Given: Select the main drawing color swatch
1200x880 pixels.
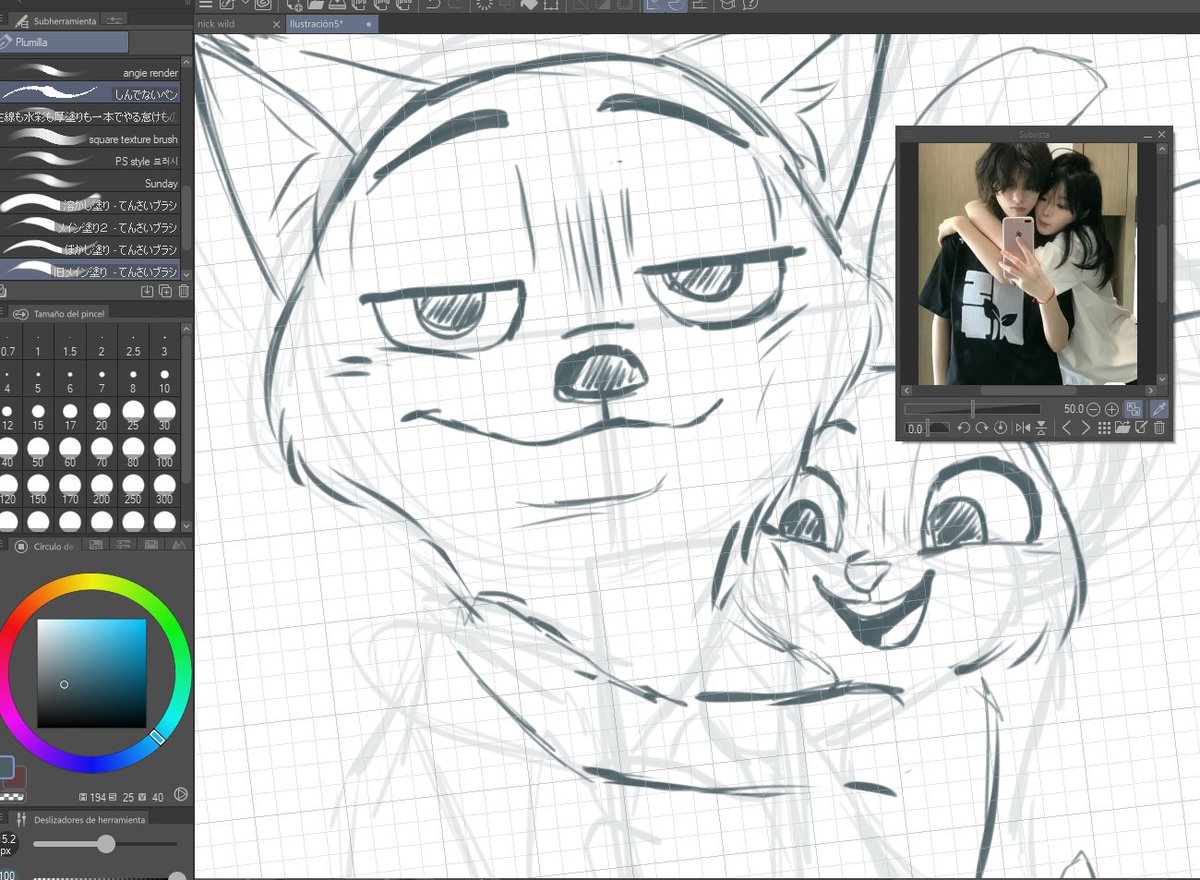Looking at the screenshot, I should [x=5, y=768].
